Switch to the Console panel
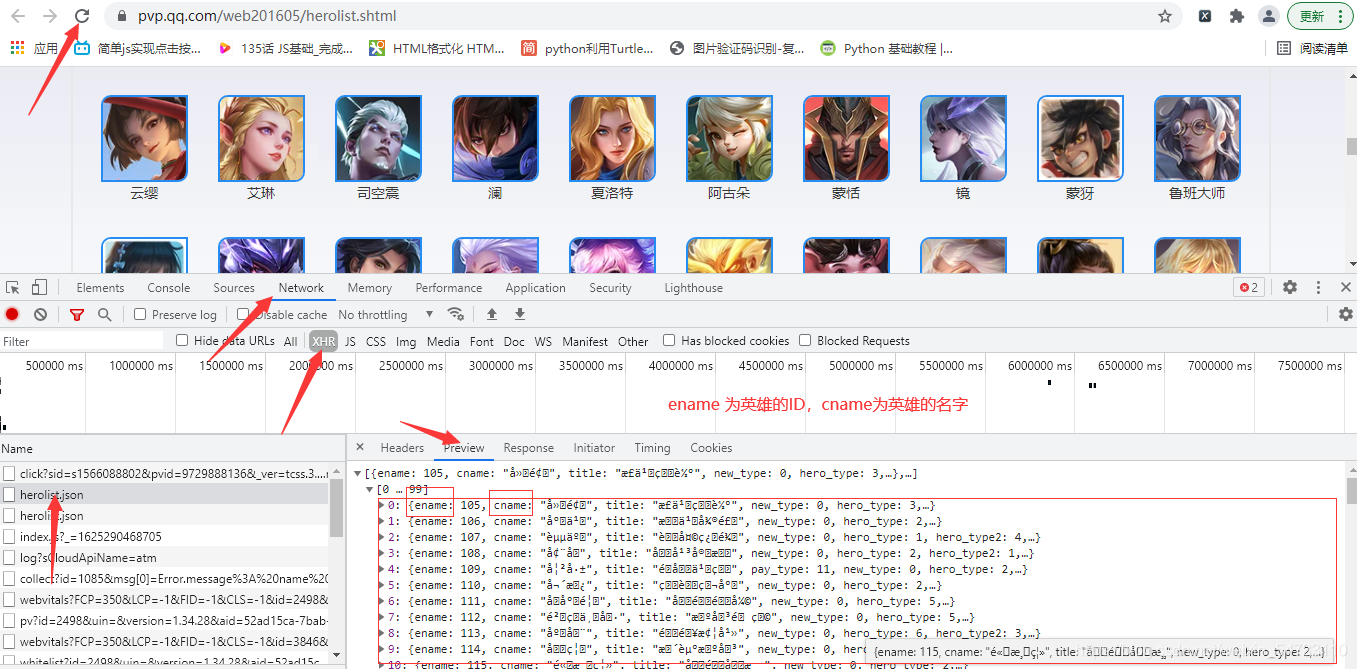 coord(168,287)
